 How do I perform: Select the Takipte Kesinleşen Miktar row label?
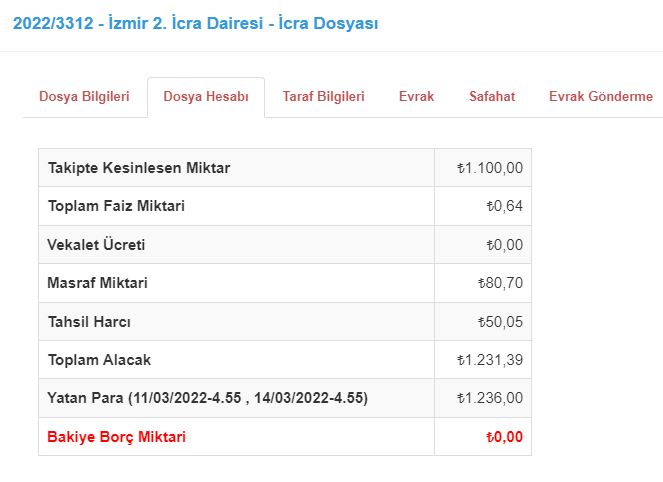pos(139,168)
